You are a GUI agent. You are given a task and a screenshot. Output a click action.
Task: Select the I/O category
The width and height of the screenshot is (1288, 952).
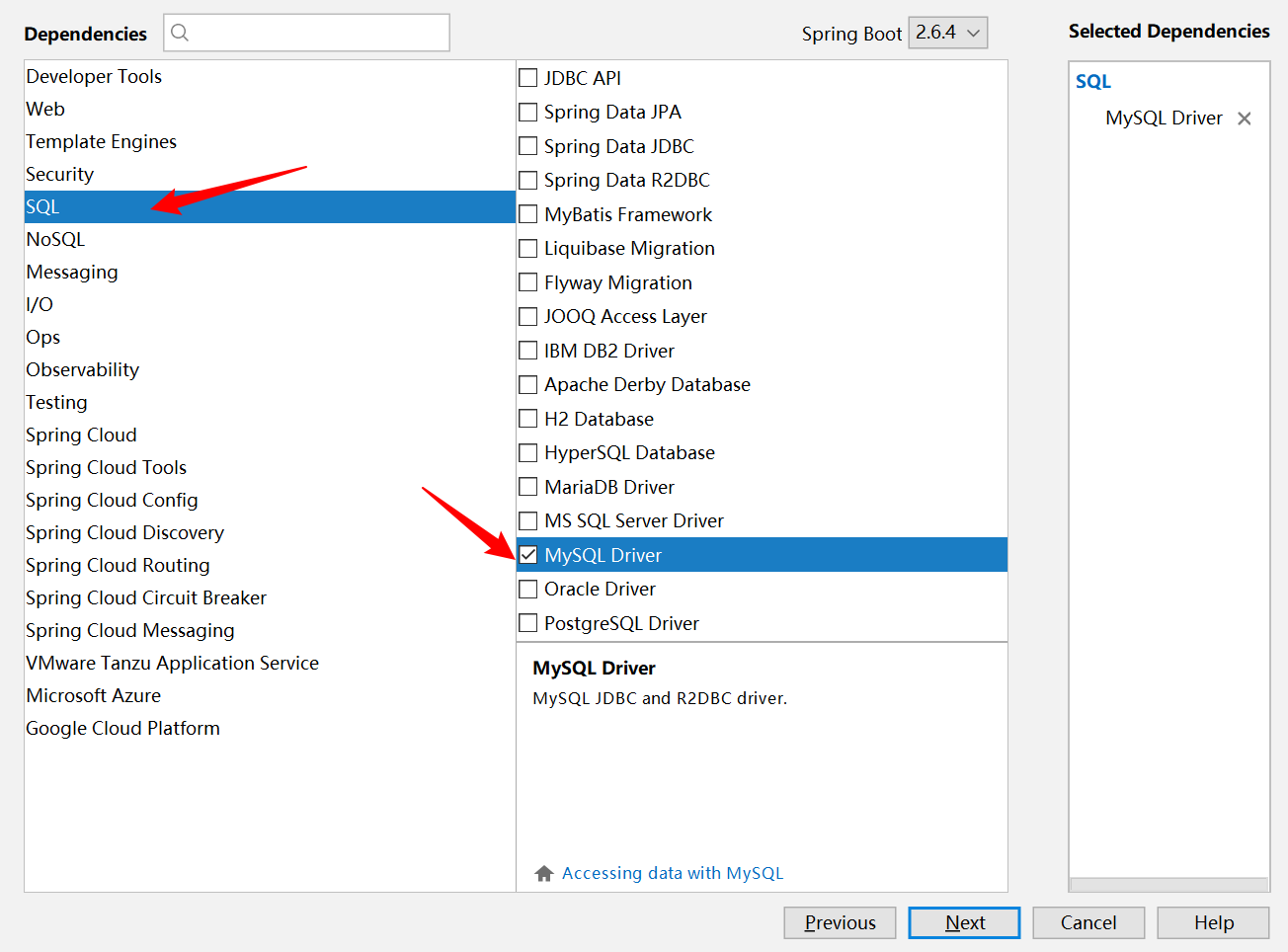point(270,304)
